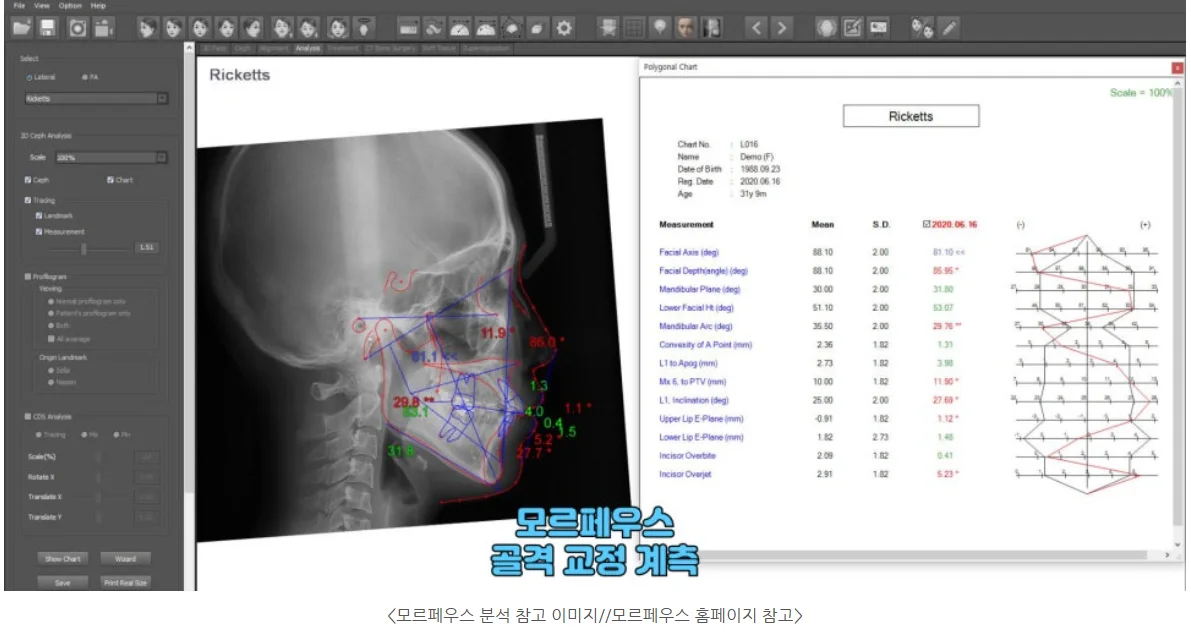
Task: Click the pencil edit icon in toolbar
Action: pyautogui.click(x=949, y=29)
